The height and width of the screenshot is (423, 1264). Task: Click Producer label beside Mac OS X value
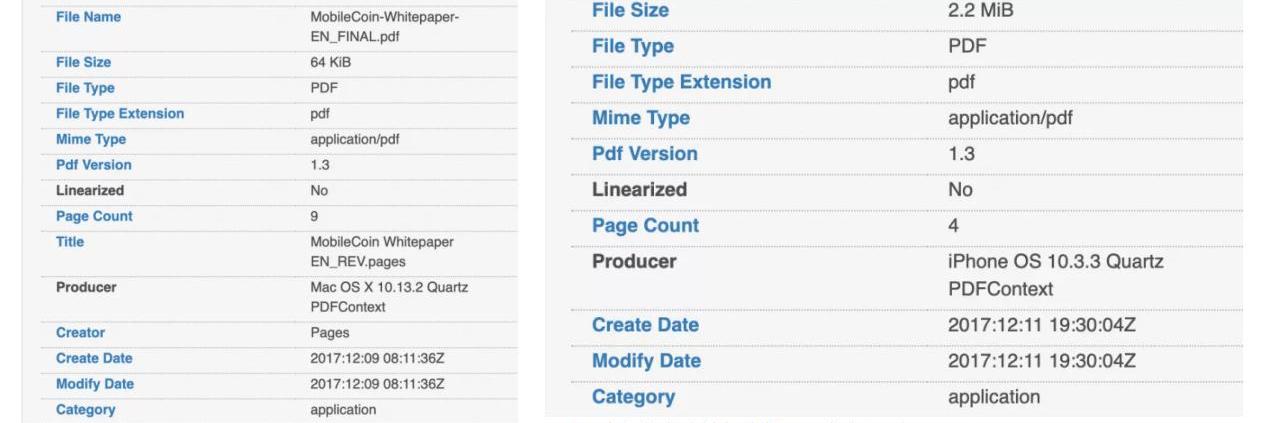point(86,288)
